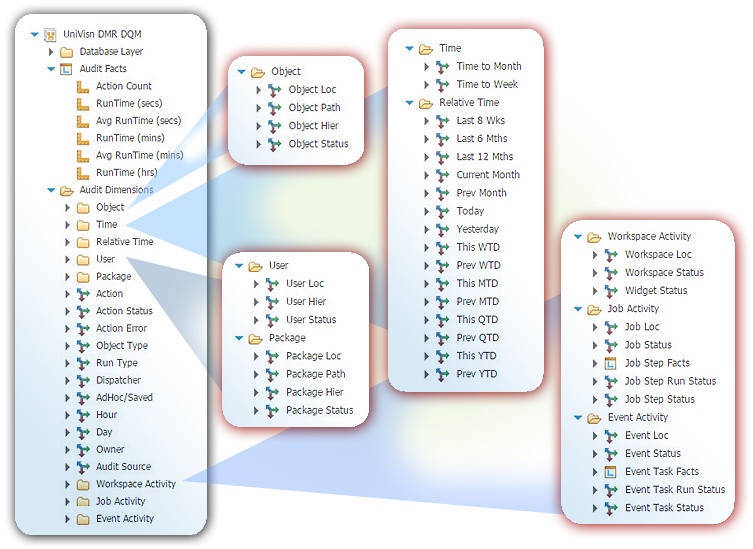Click the Time to Month dimension icon
Screen dimensions: 753x549
[442, 67]
